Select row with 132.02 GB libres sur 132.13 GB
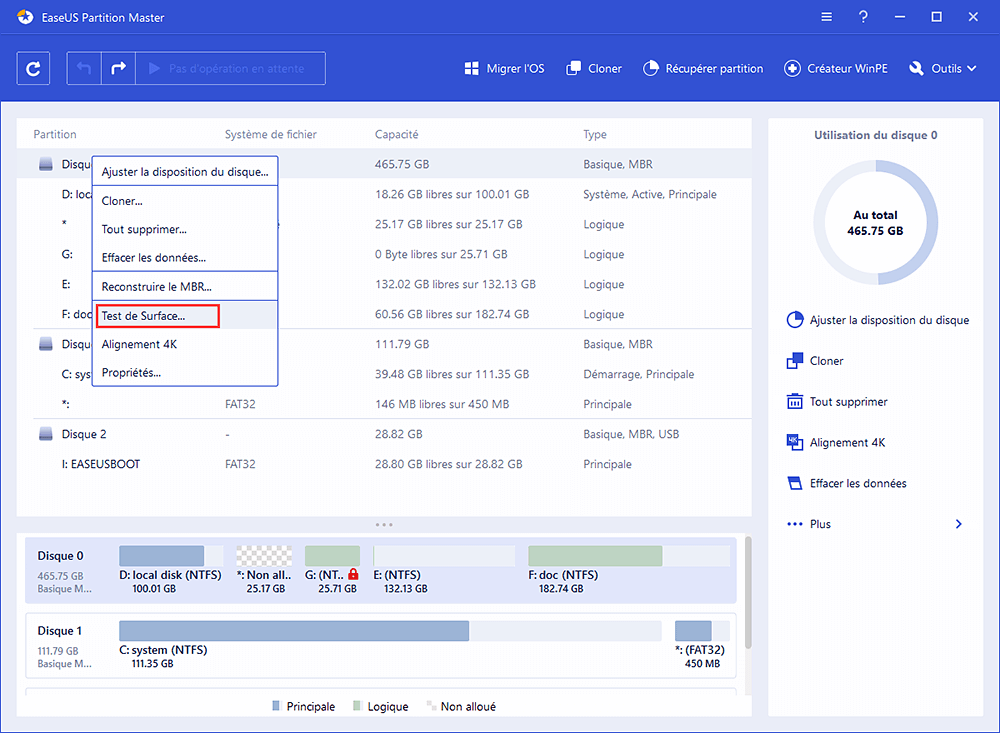Image resolution: width=1000 pixels, height=733 pixels. (x=384, y=284)
